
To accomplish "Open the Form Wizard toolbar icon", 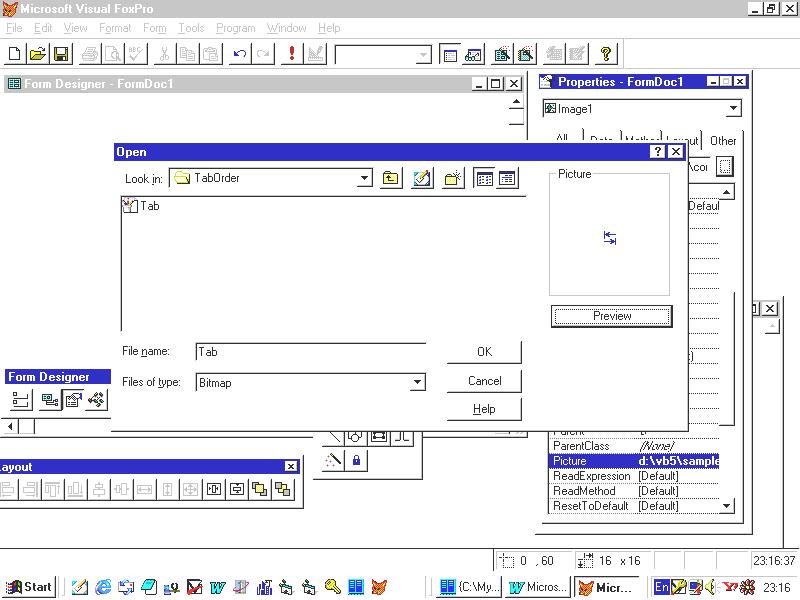I will (x=503, y=54).
